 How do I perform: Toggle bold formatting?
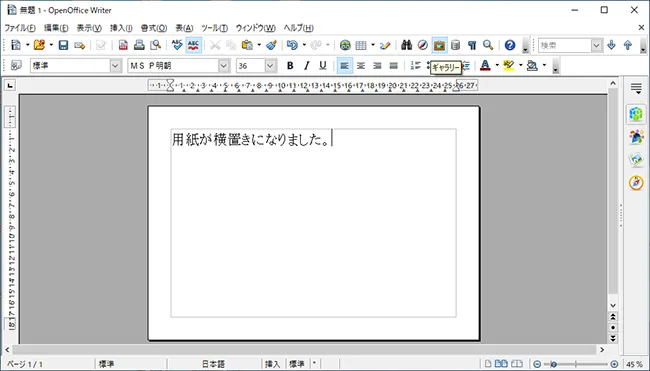[290, 65]
